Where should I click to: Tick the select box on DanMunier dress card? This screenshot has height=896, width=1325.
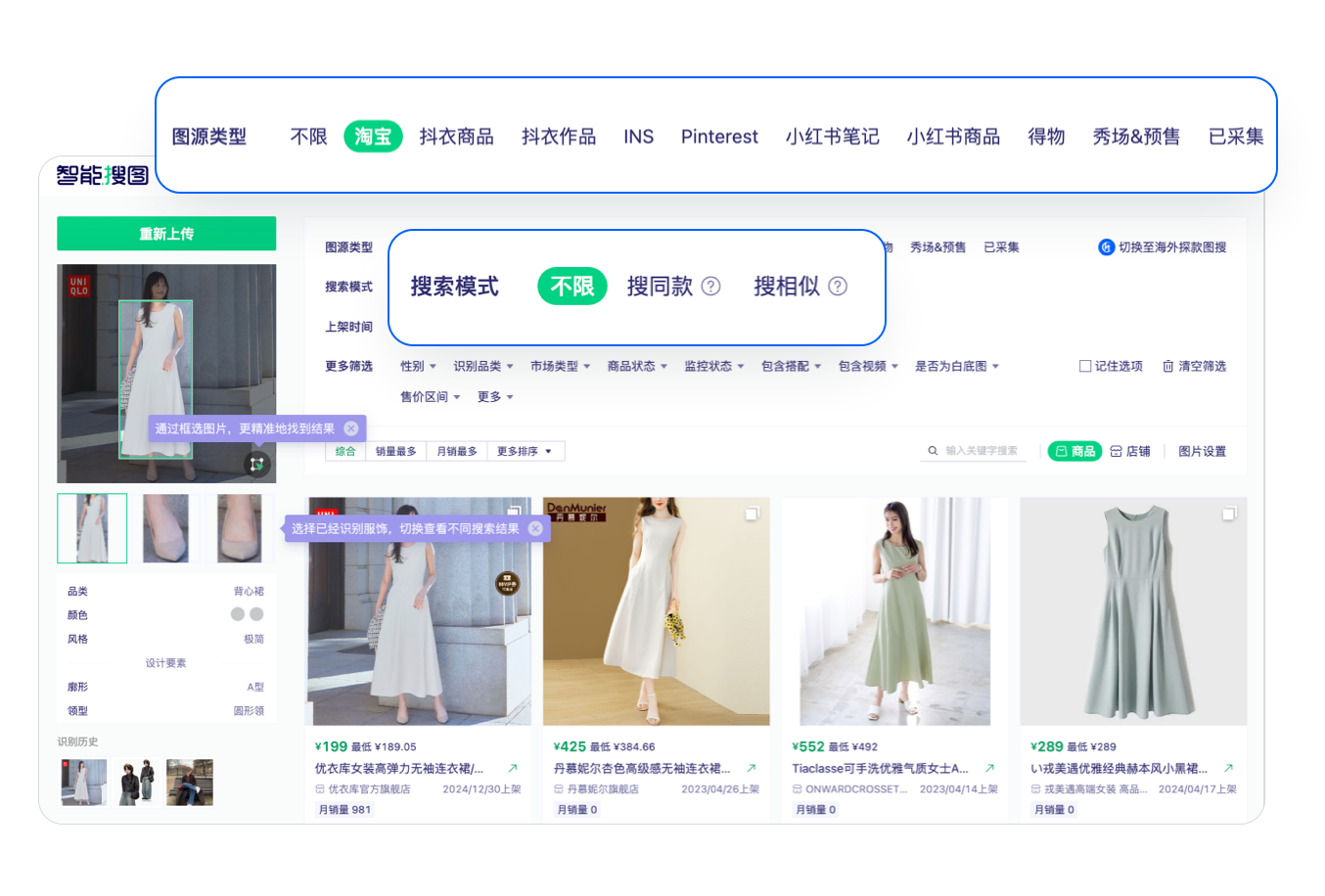(x=752, y=514)
